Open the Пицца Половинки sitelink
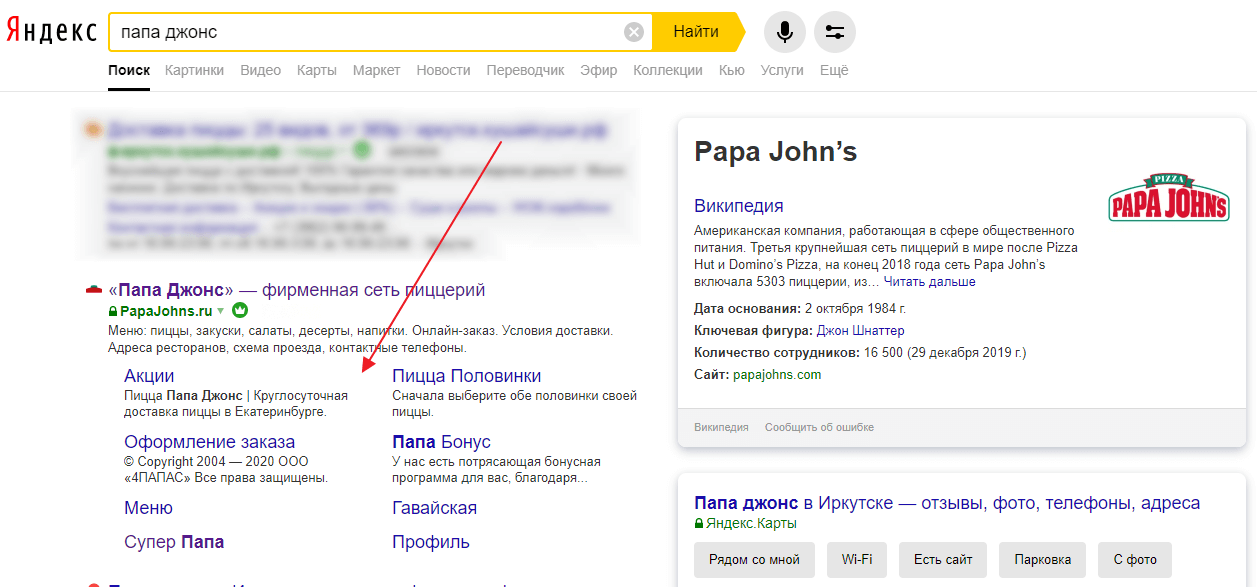 point(466,376)
